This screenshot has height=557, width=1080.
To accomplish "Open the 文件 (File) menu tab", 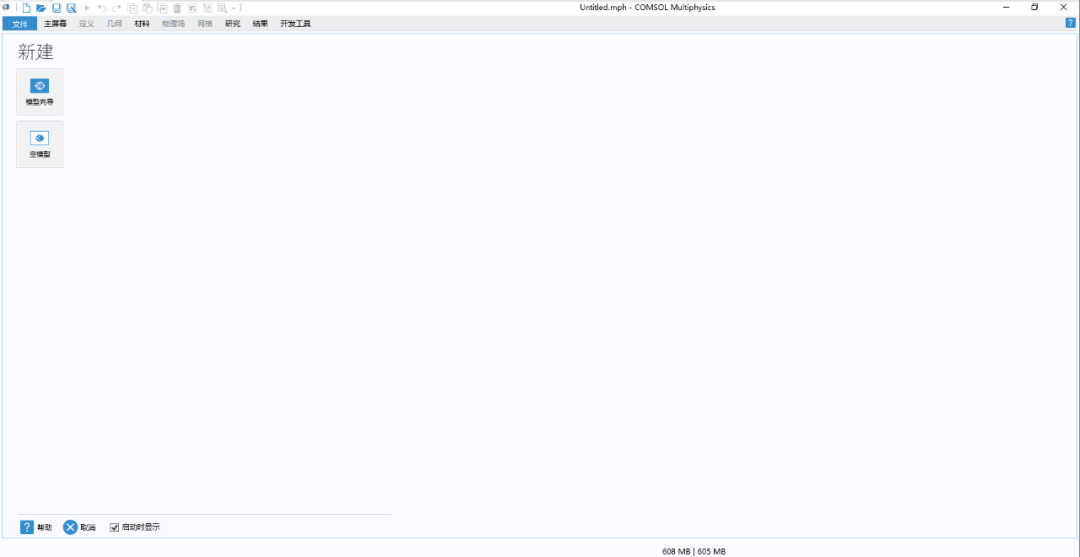I will [x=20, y=23].
